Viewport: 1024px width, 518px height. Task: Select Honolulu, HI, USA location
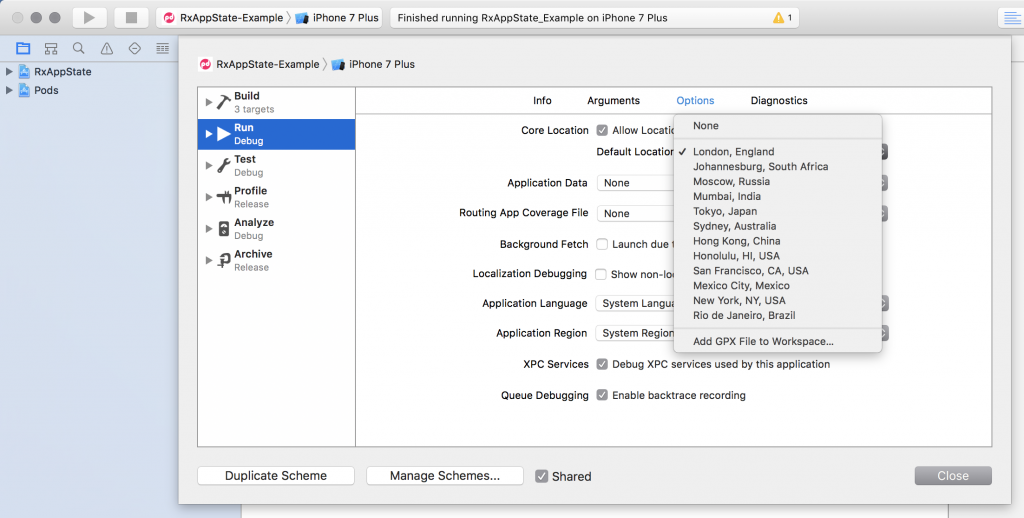[778, 255]
